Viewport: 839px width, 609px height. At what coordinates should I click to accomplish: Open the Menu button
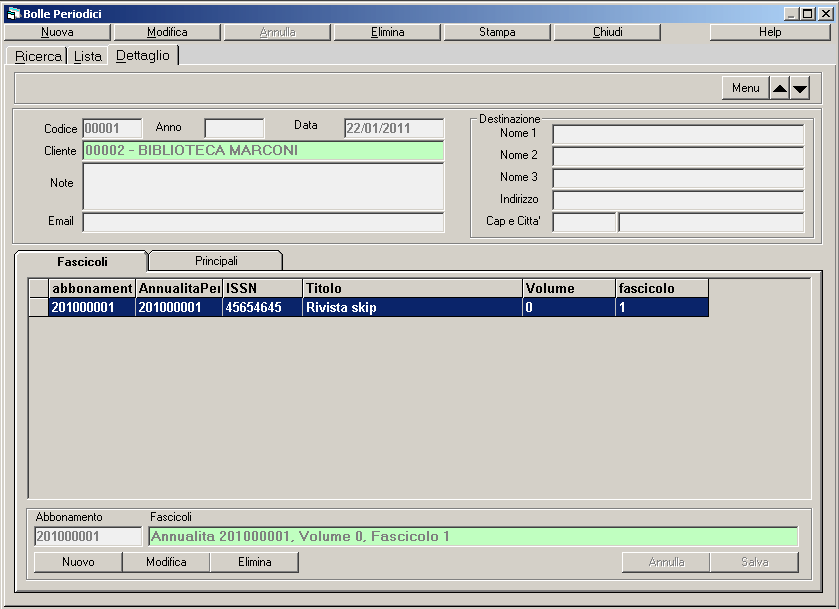tap(745, 89)
